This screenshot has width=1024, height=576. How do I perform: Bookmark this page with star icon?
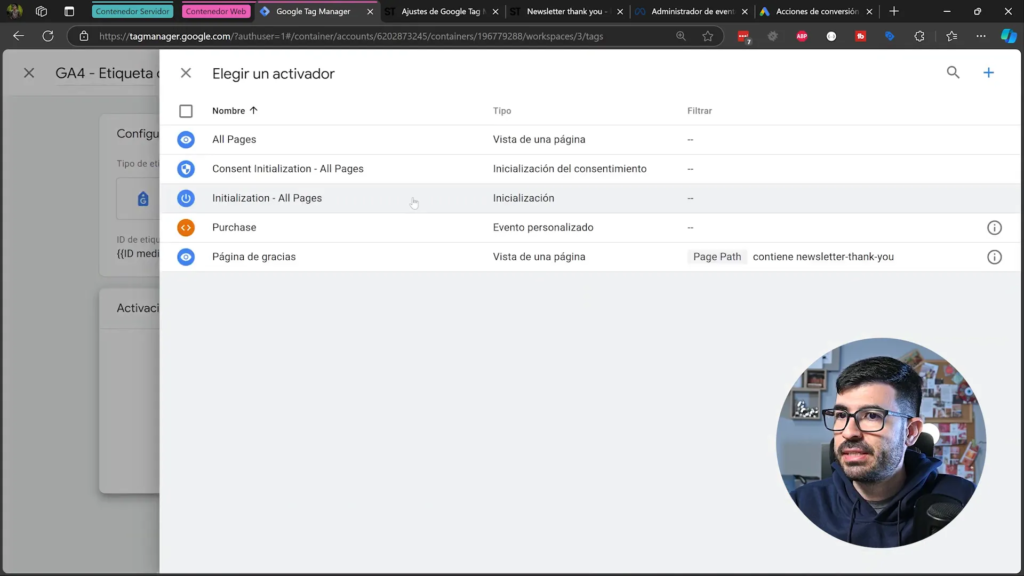tap(707, 36)
